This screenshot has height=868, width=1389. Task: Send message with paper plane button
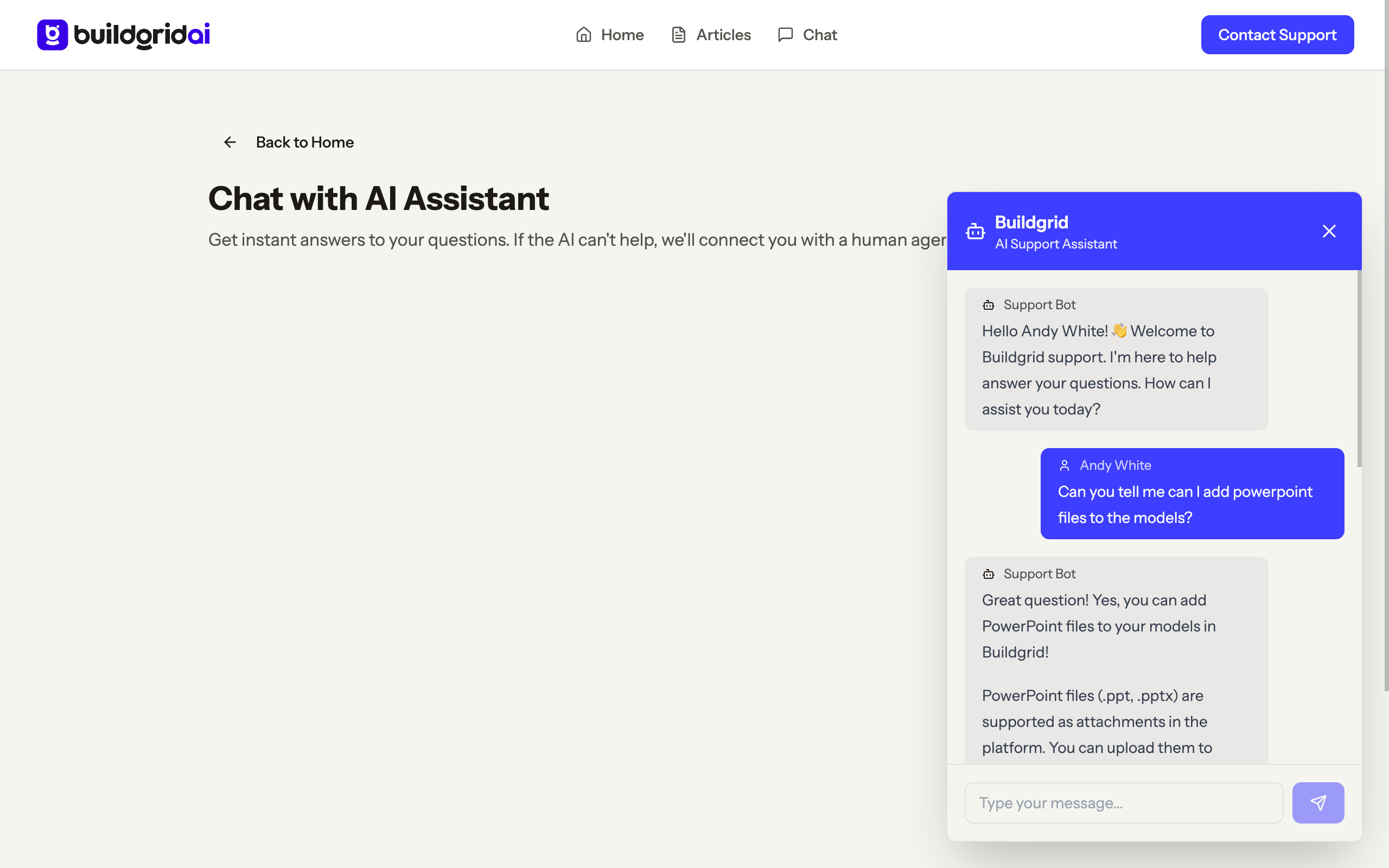pyautogui.click(x=1317, y=802)
